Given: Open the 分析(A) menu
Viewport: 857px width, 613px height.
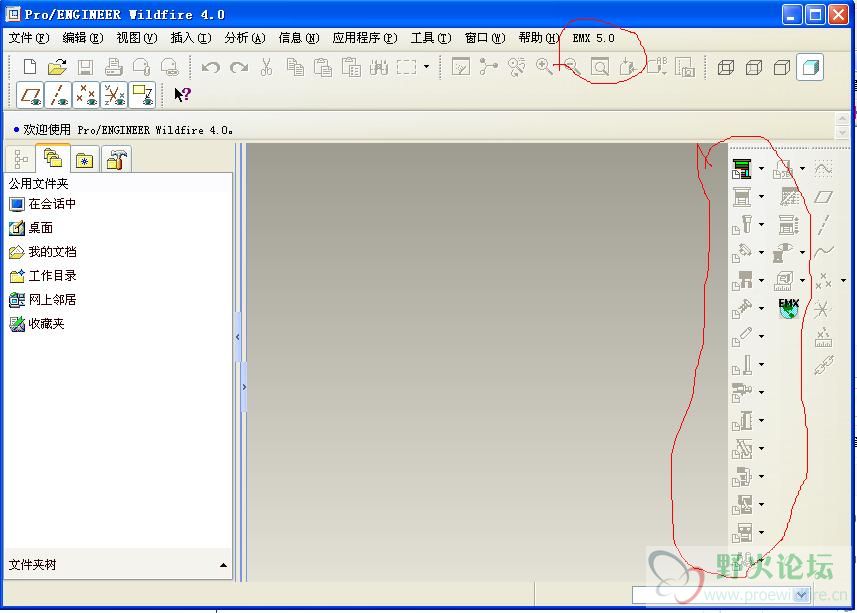Looking at the screenshot, I should (x=245, y=38).
